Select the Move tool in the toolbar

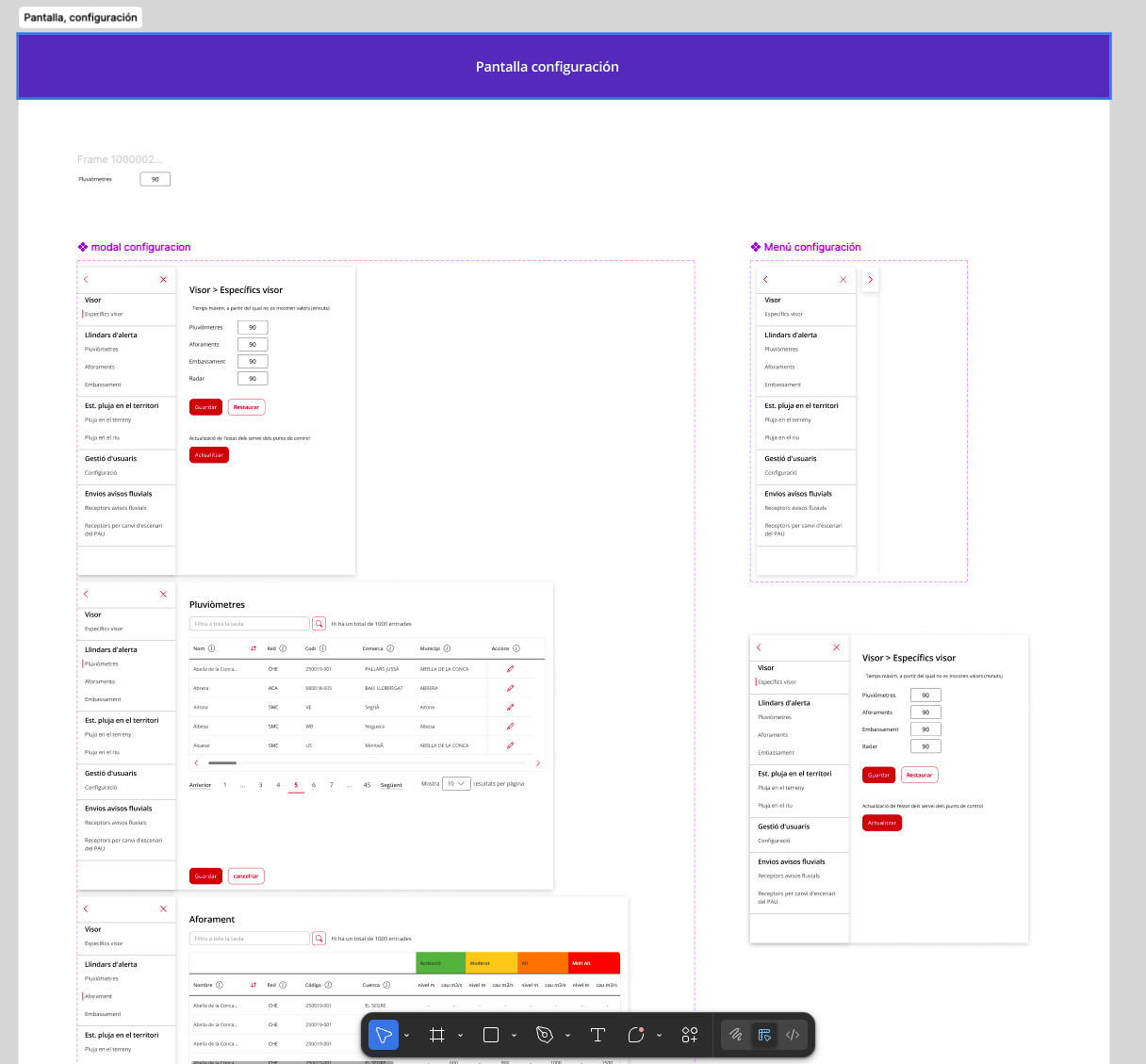coord(384,1035)
